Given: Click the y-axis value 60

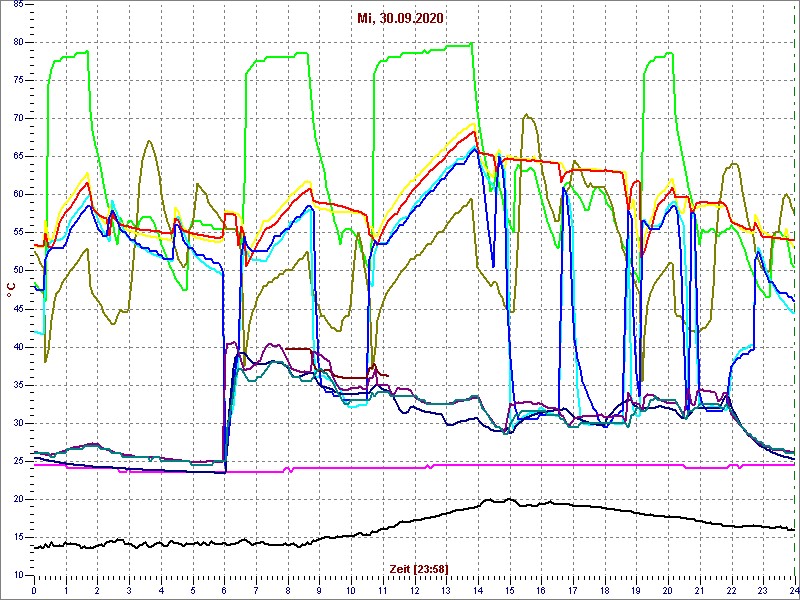Looking at the screenshot, I should click(17, 195).
